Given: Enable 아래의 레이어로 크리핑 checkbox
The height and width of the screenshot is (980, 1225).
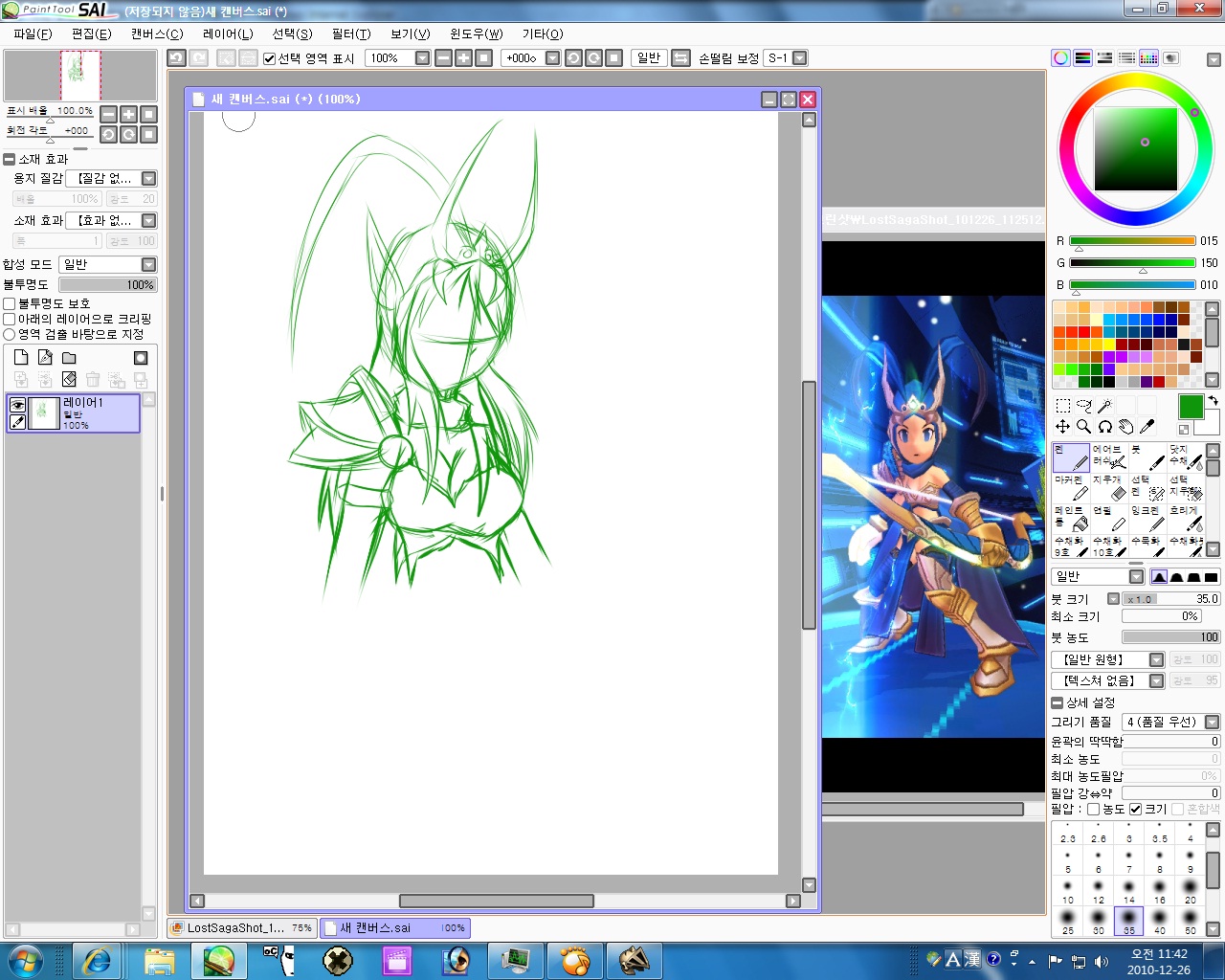Looking at the screenshot, I should pos(10,319).
